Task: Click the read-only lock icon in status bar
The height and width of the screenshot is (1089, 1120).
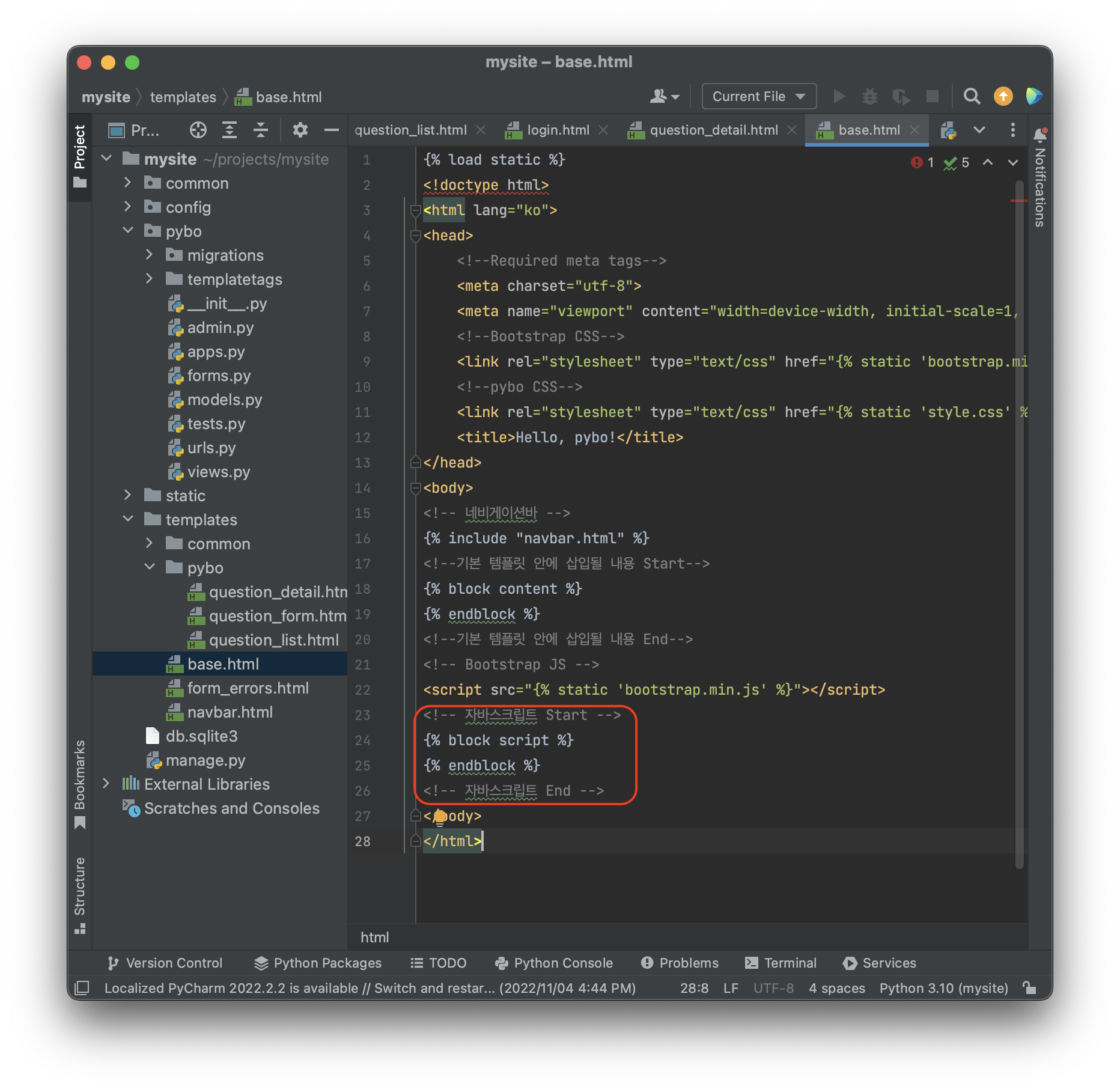Action: 1029,987
